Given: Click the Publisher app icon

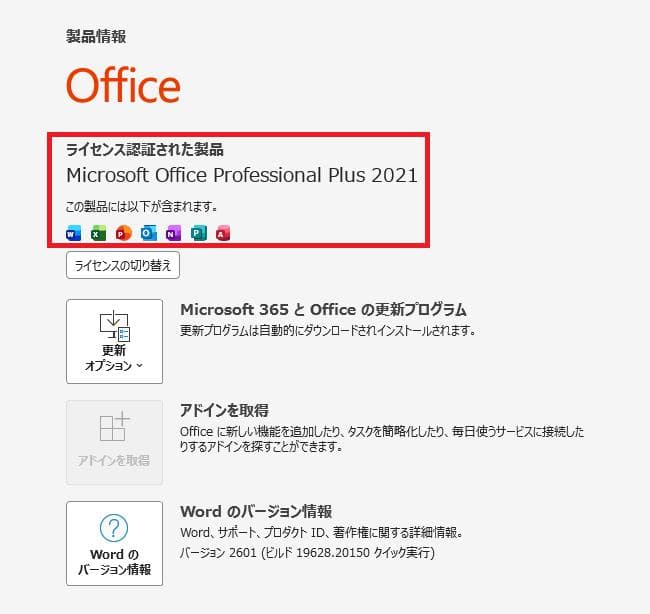Looking at the screenshot, I should (x=199, y=233).
